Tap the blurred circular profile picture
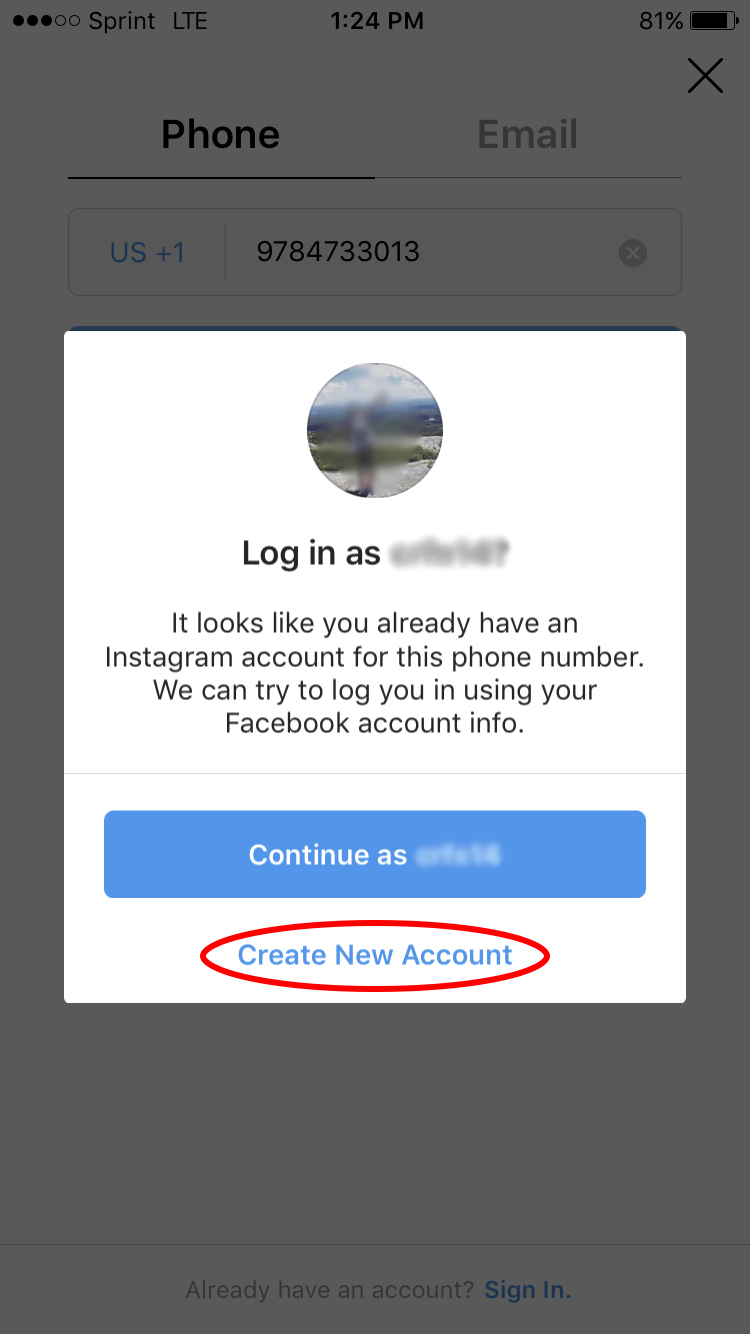The height and width of the screenshot is (1334, 750). (x=375, y=430)
